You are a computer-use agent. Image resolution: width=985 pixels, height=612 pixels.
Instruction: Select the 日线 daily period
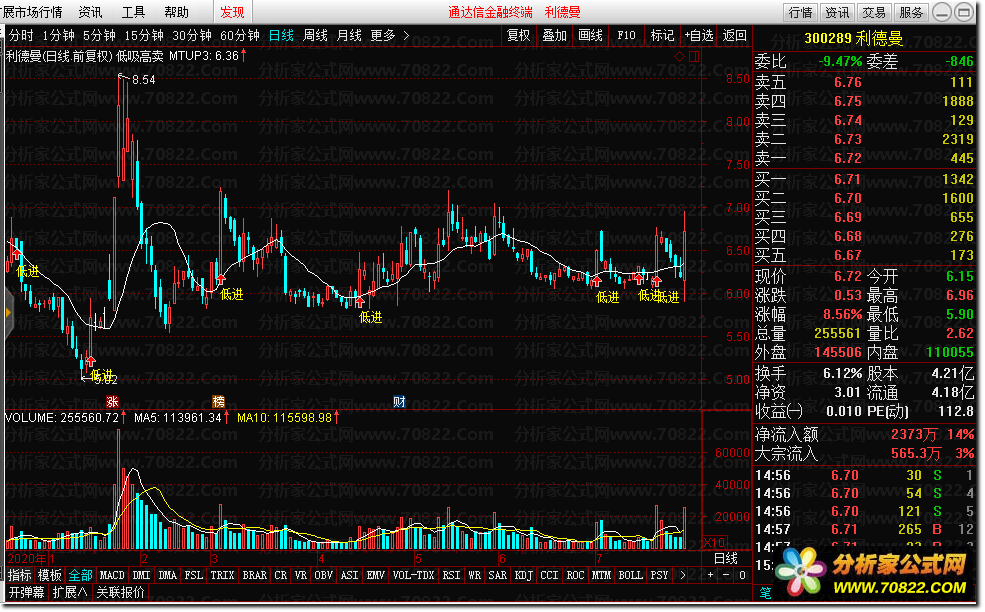[x=281, y=36]
